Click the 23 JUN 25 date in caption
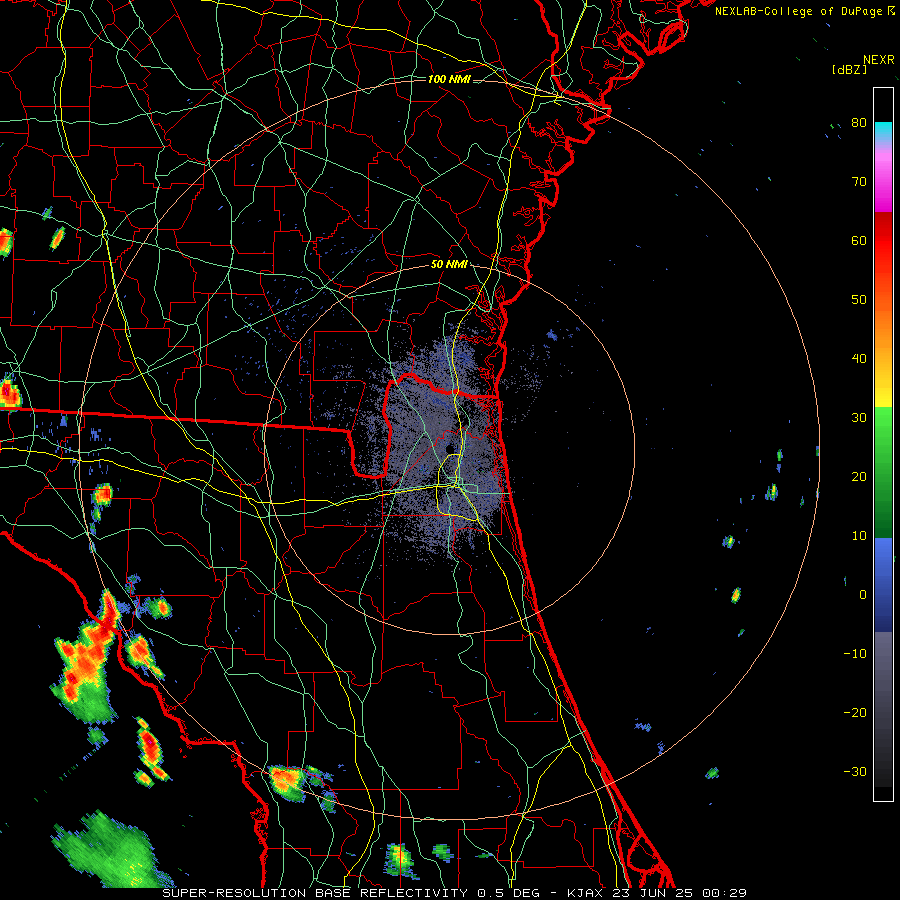Screen dimensions: 900x900 [x=654, y=893]
